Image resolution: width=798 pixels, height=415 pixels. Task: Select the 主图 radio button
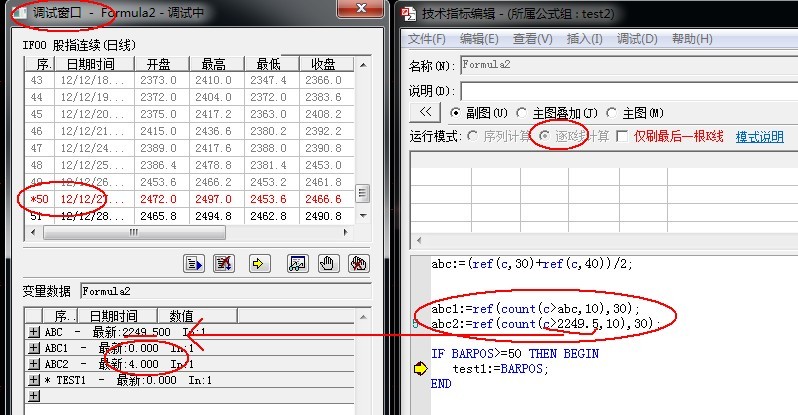pos(612,113)
